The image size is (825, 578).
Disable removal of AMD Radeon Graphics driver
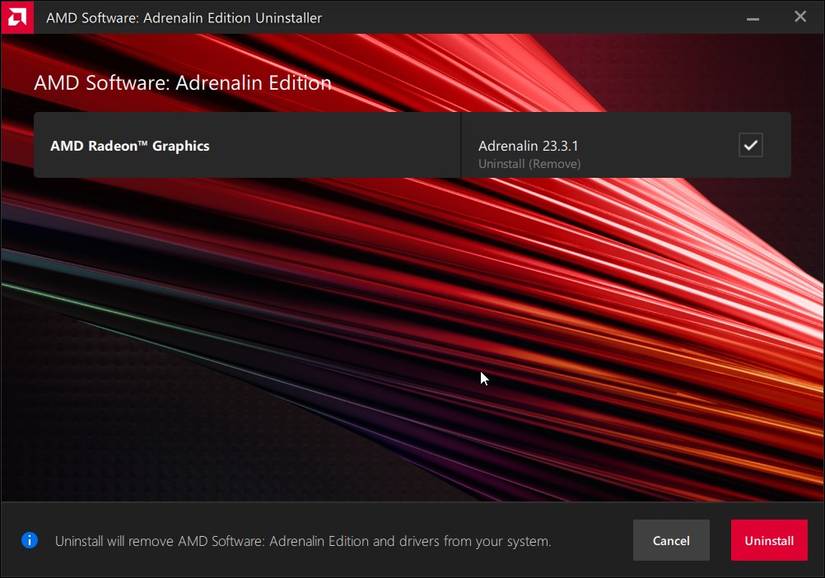751,145
